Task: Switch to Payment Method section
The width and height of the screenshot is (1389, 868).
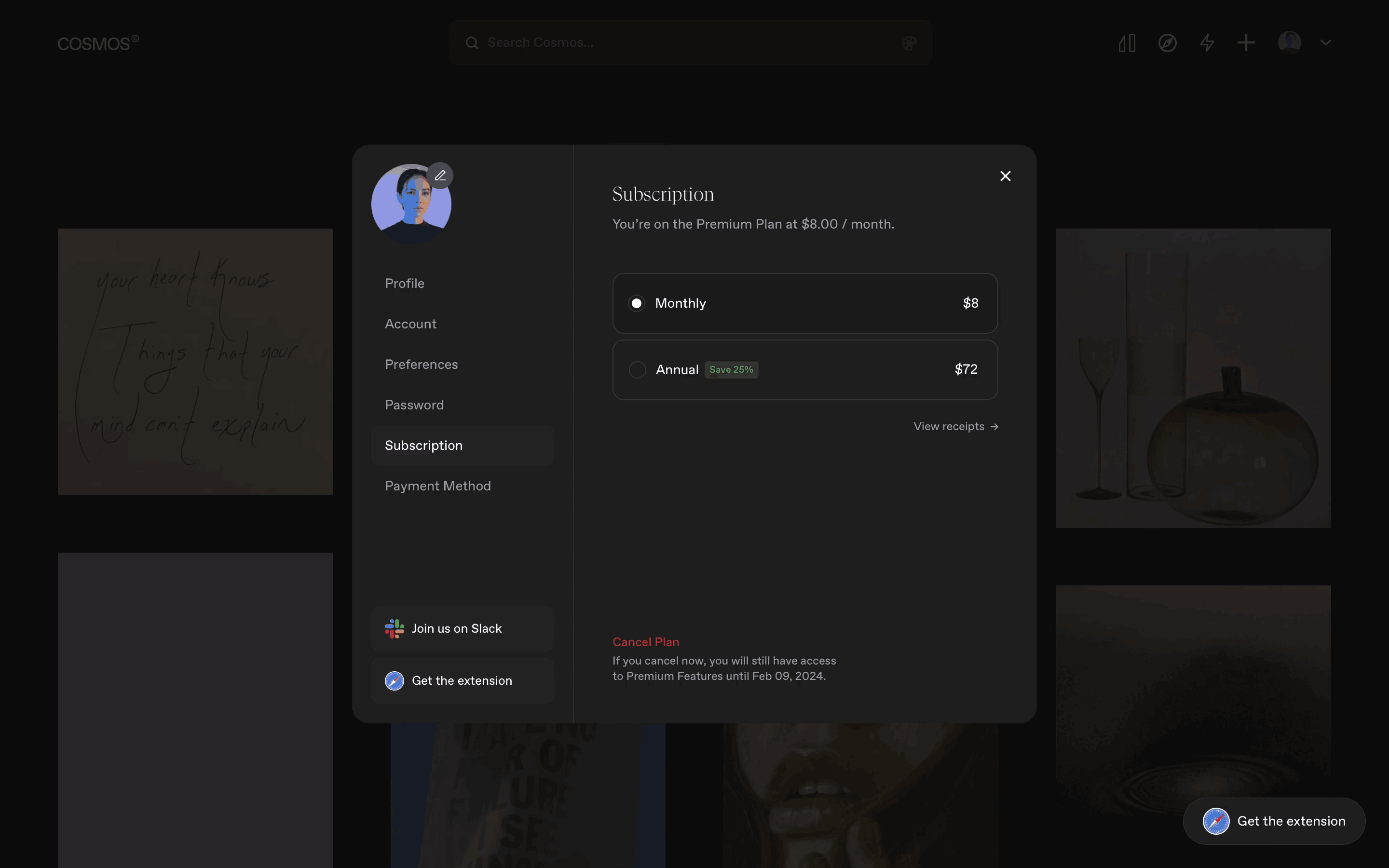Action: (x=437, y=486)
